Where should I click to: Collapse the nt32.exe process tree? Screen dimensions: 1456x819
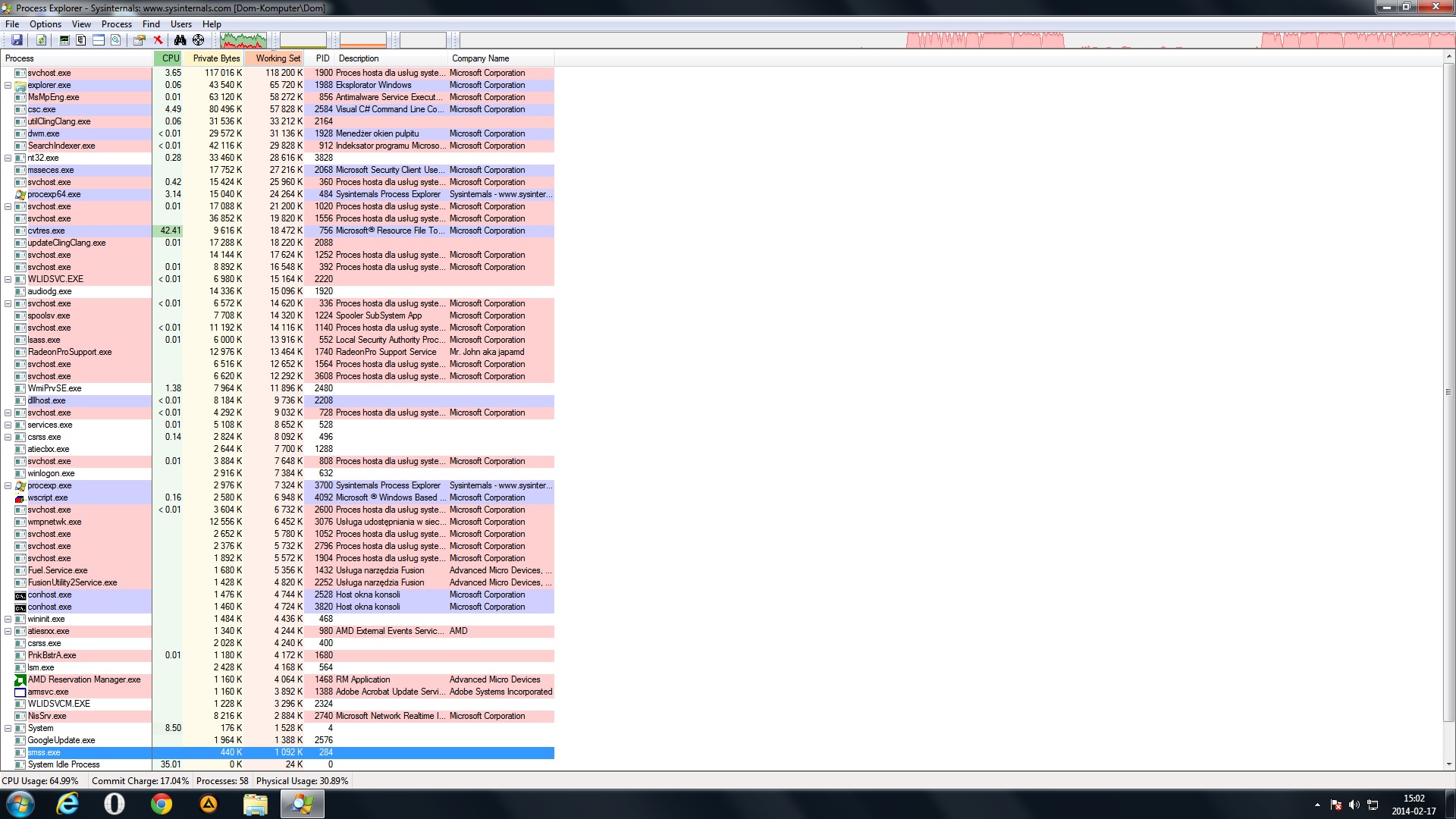(x=8, y=158)
